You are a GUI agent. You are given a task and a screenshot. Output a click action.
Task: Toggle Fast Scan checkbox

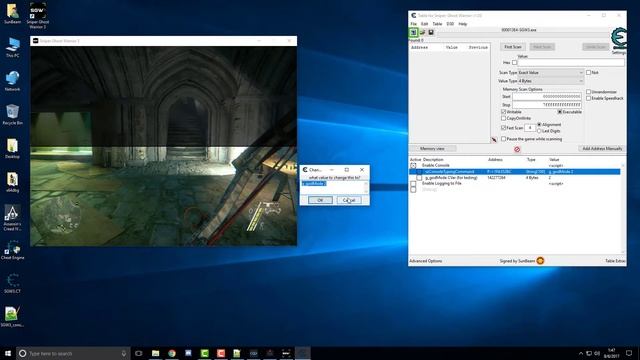pos(503,128)
